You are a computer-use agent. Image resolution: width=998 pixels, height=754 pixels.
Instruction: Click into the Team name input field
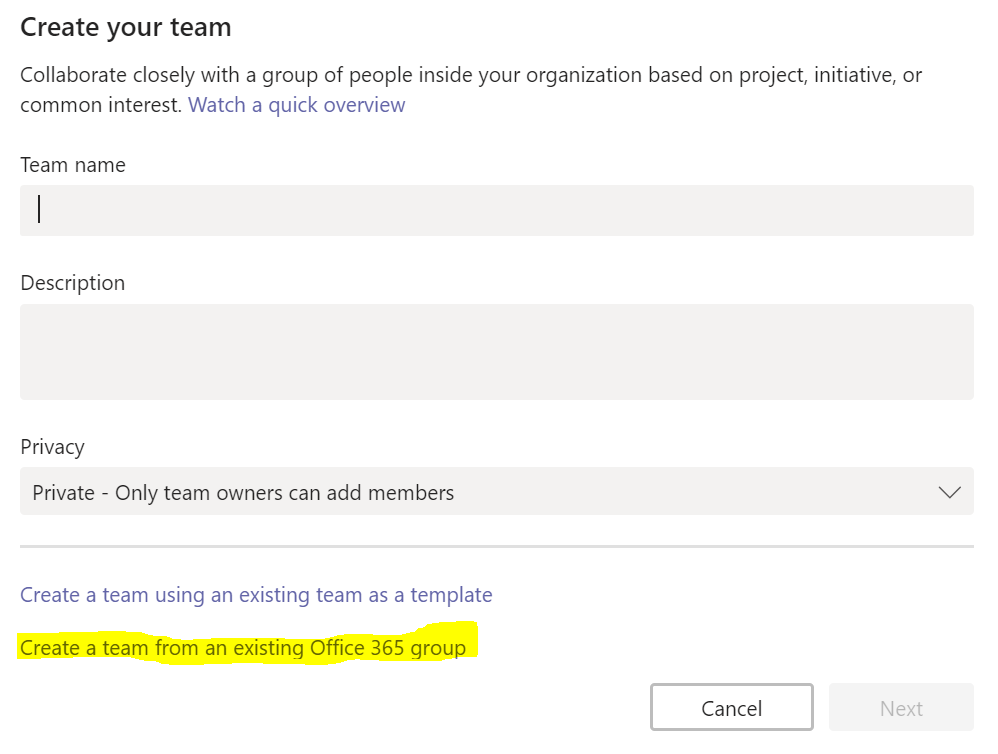tap(496, 211)
